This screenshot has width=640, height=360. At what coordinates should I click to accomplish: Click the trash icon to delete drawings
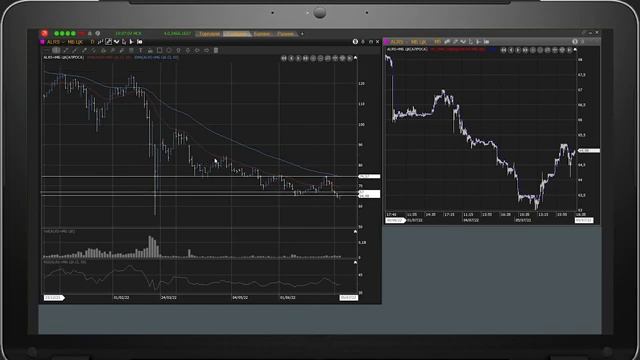(216, 51)
